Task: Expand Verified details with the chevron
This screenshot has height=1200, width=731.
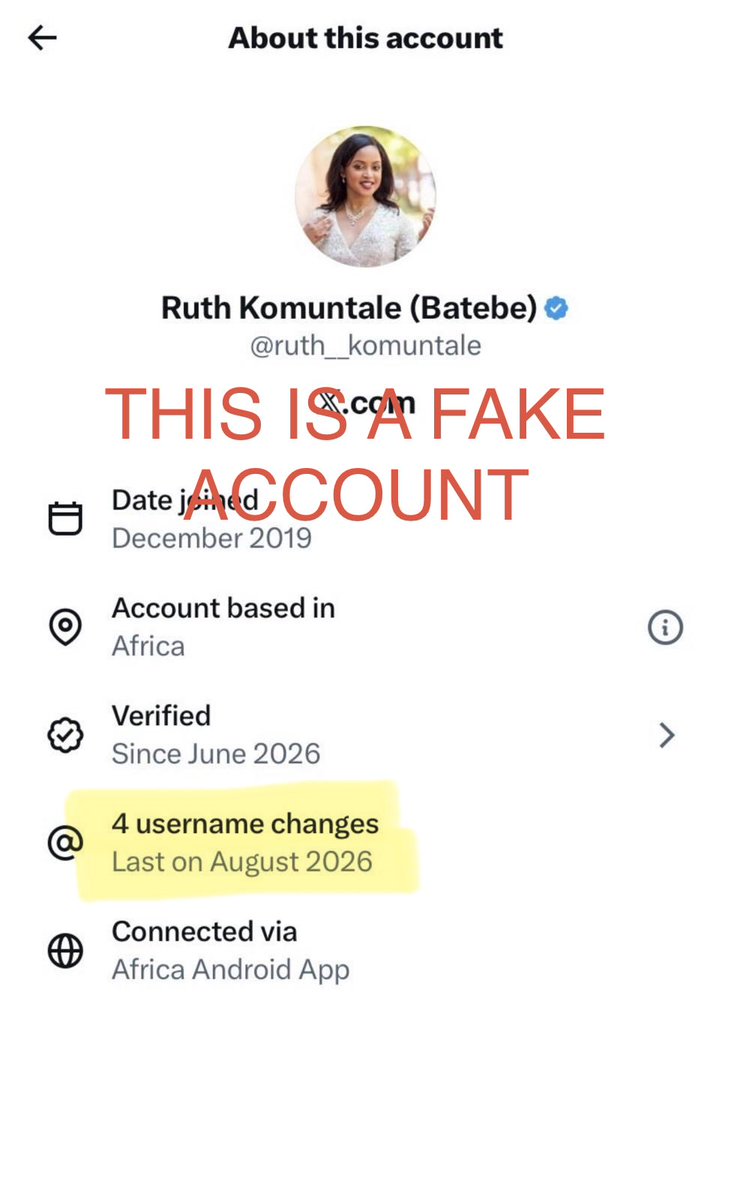Action: tap(667, 736)
